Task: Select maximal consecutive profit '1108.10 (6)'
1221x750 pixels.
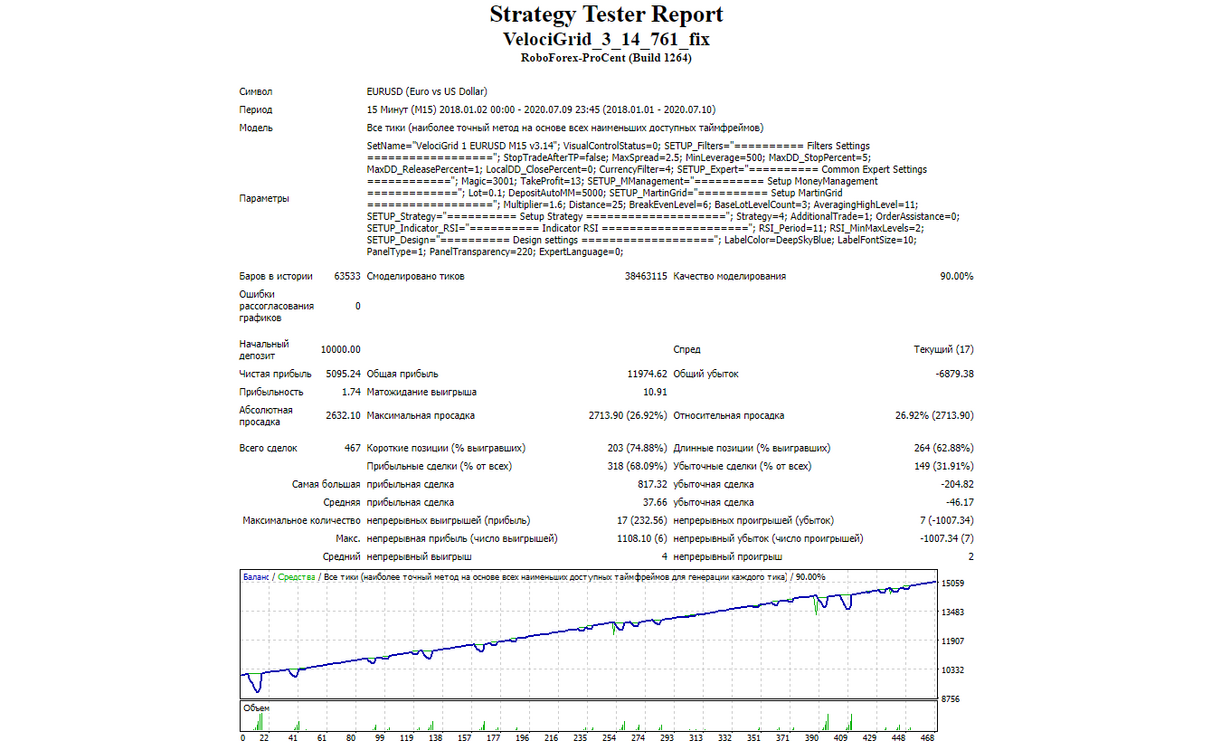Action: click(641, 538)
